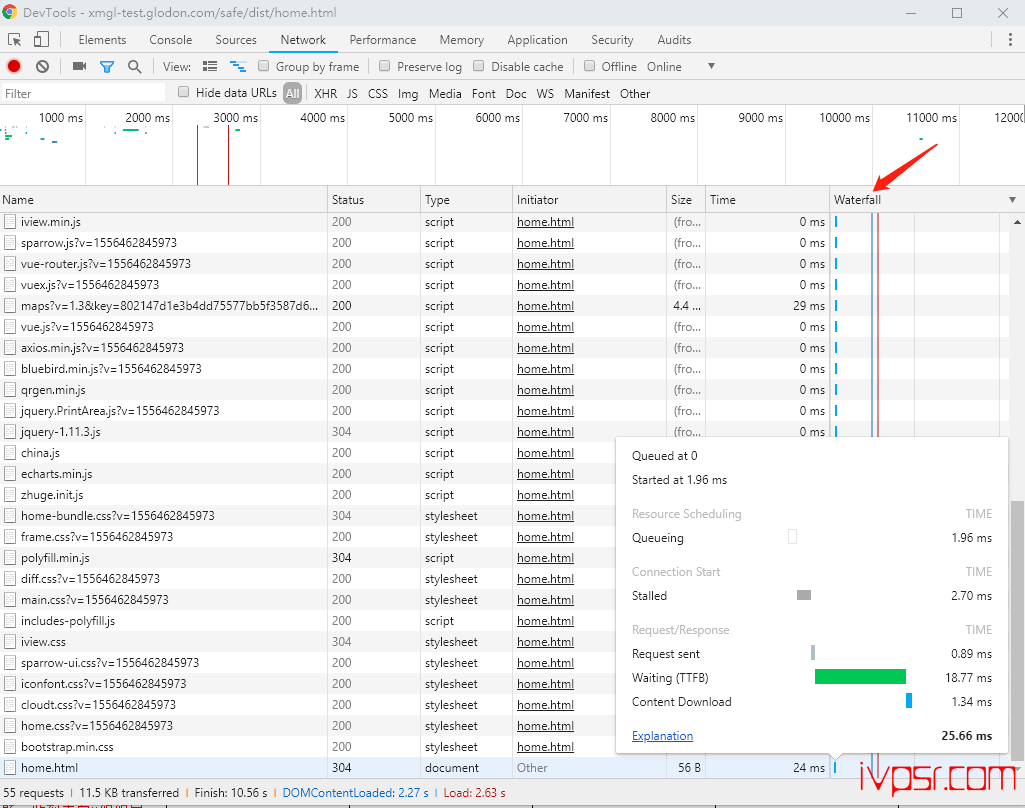
Task: Click the file icon beside bootstrap.min.css
Action: (x=10, y=747)
